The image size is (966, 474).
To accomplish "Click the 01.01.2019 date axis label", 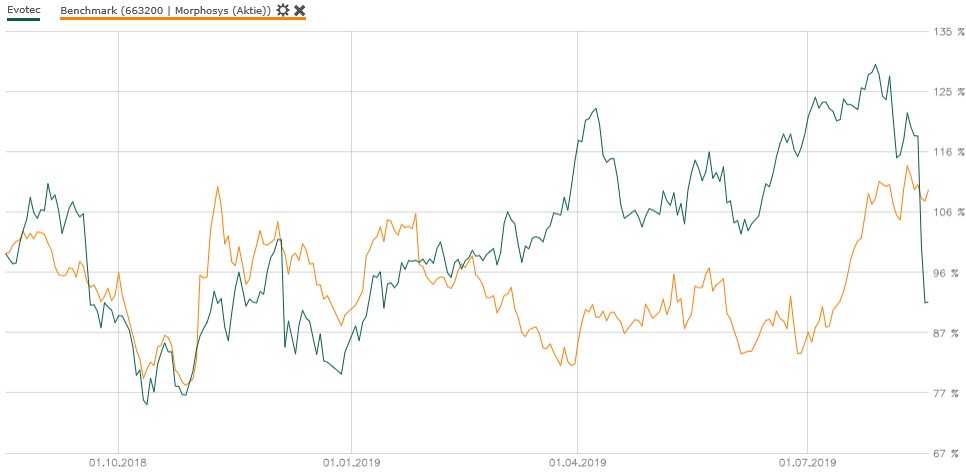I will coord(351,463).
